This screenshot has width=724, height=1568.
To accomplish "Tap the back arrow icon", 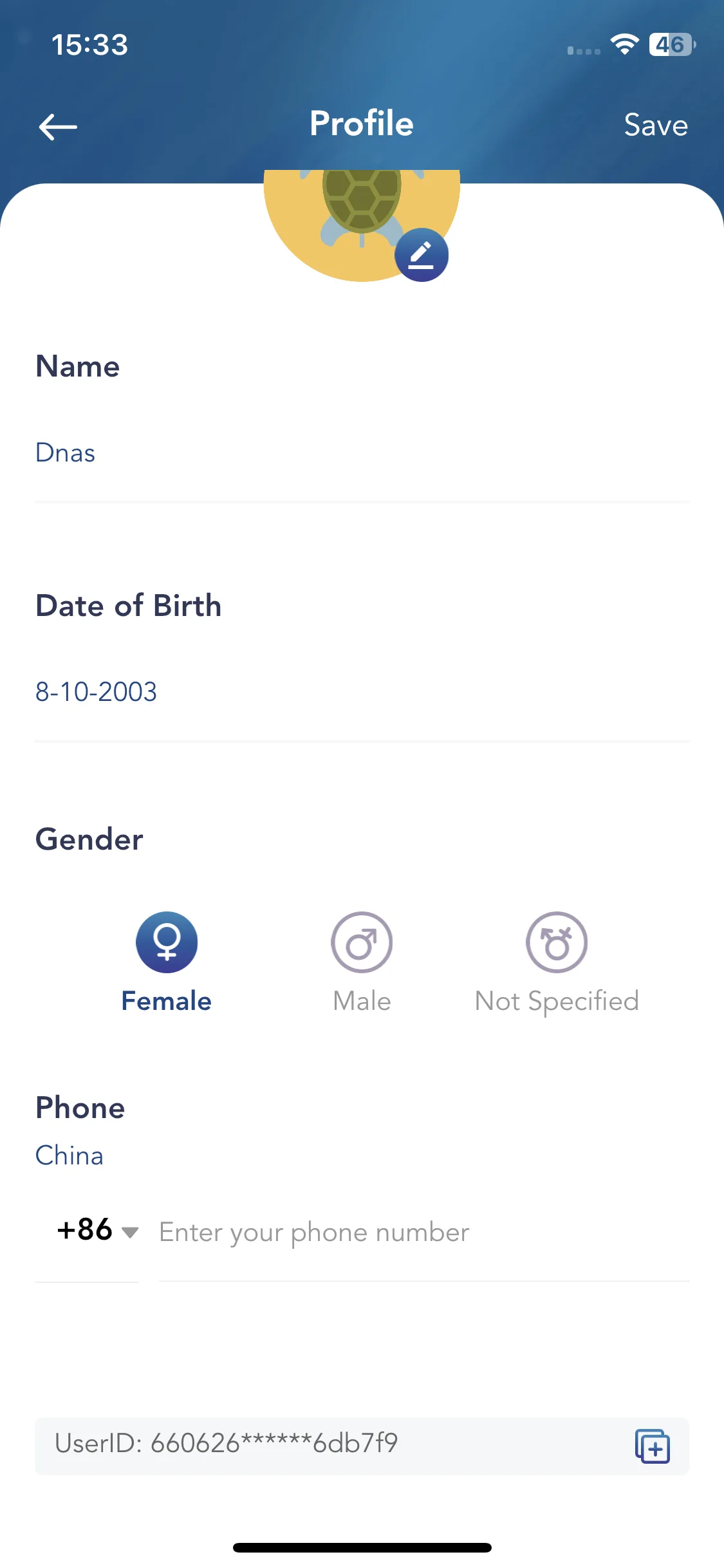I will (x=58, y=126).
